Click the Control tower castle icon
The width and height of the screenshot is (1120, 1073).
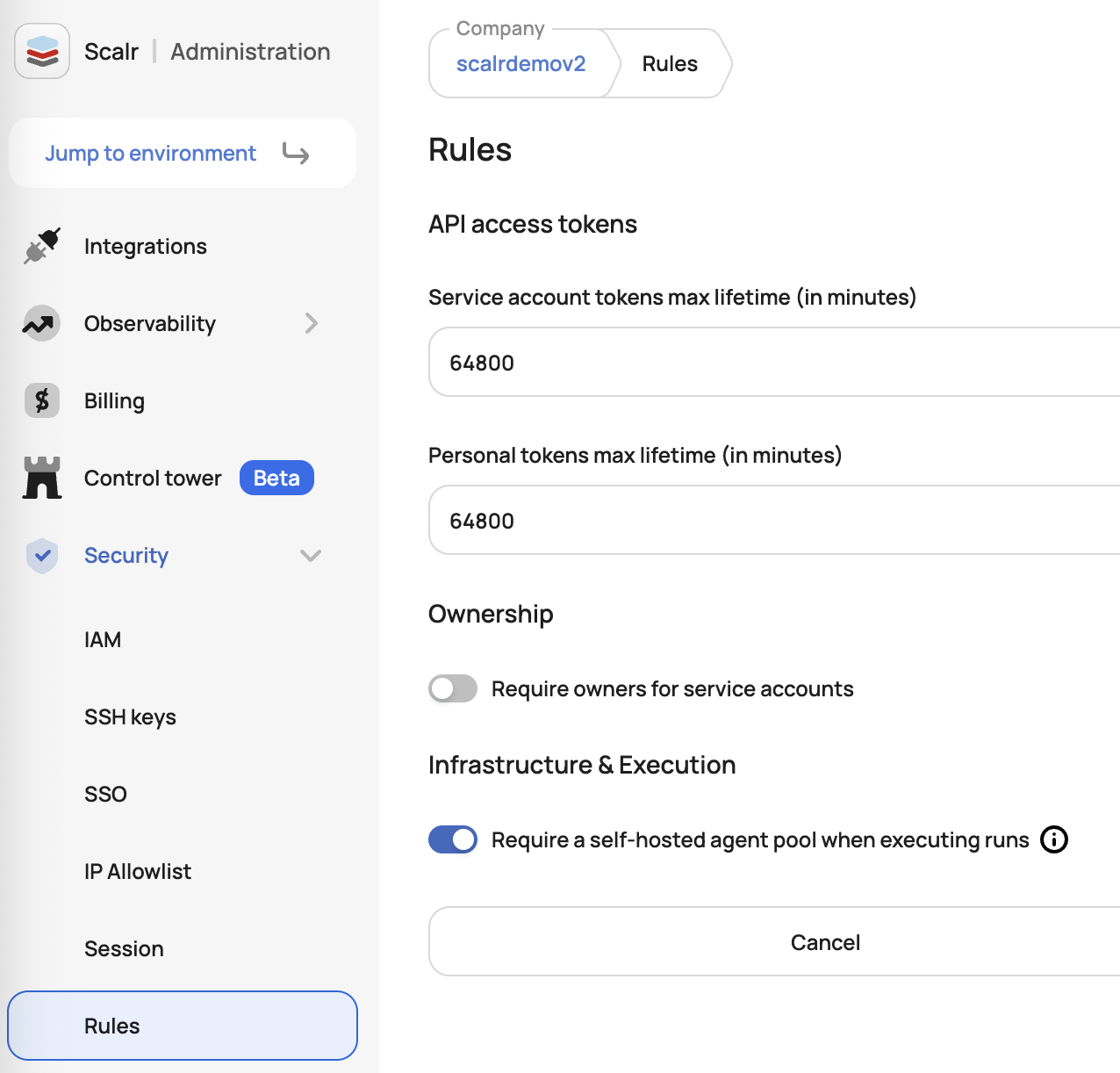(x=42, y=478)
